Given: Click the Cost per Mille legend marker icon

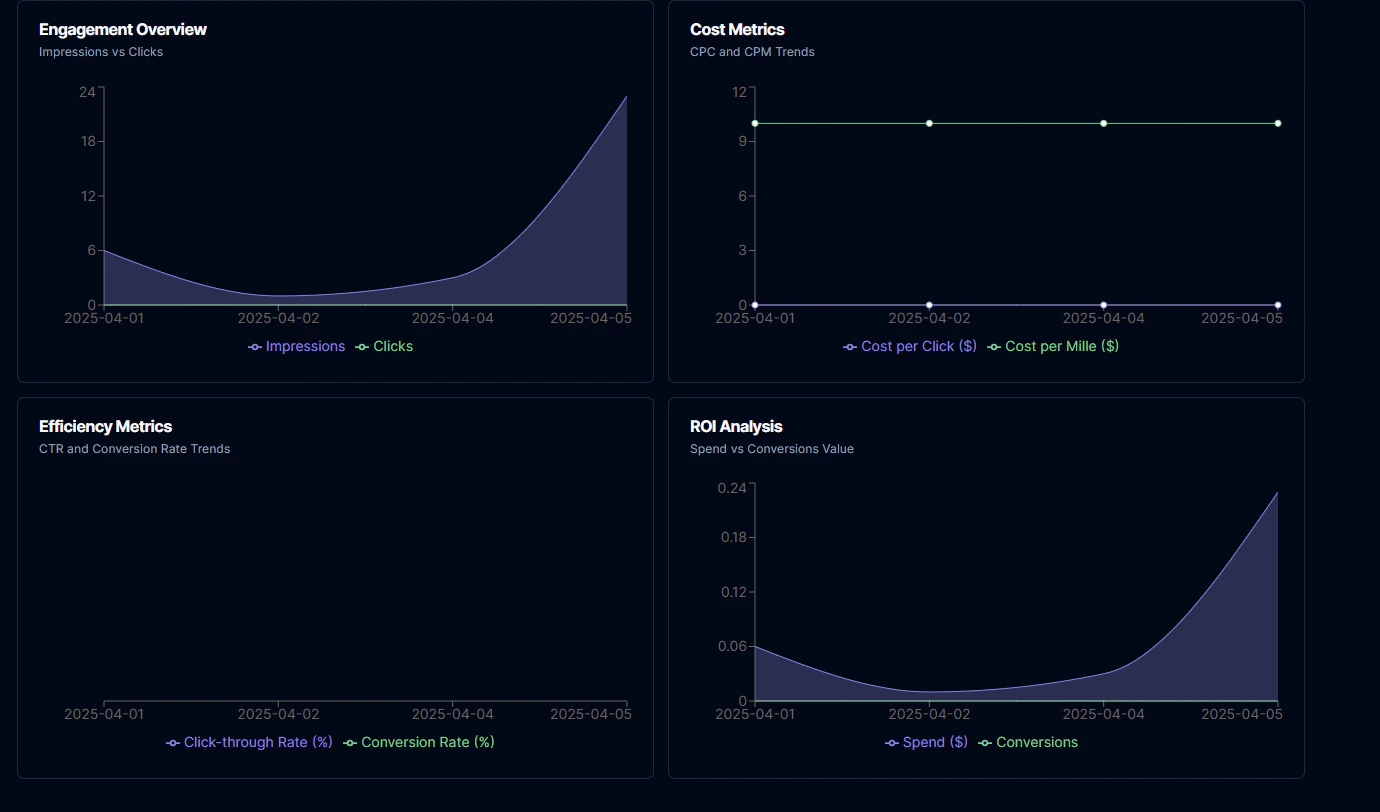Looking at the screenshot, I should click(x=991, y=346).
